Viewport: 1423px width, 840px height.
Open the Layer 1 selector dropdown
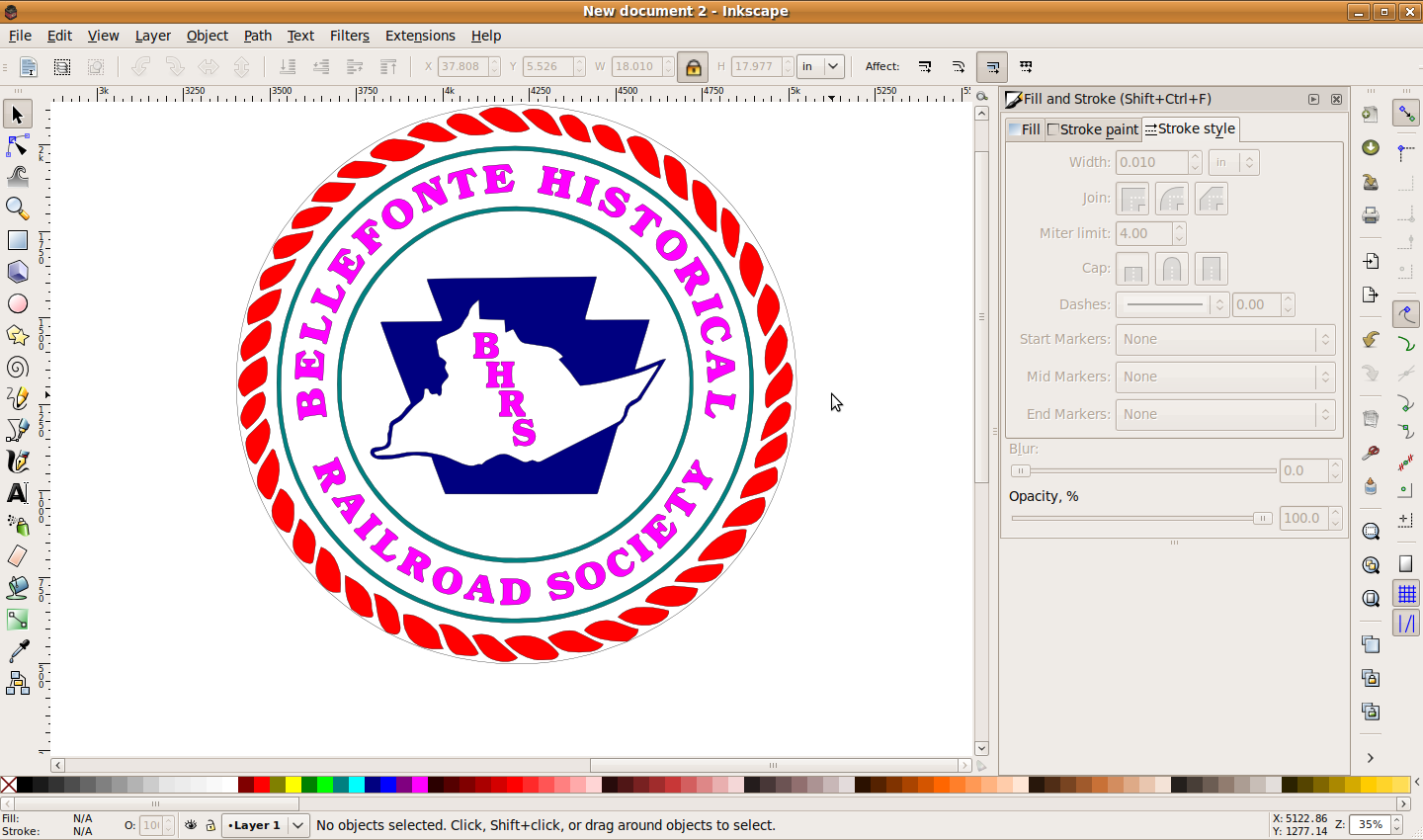(265, 825)
